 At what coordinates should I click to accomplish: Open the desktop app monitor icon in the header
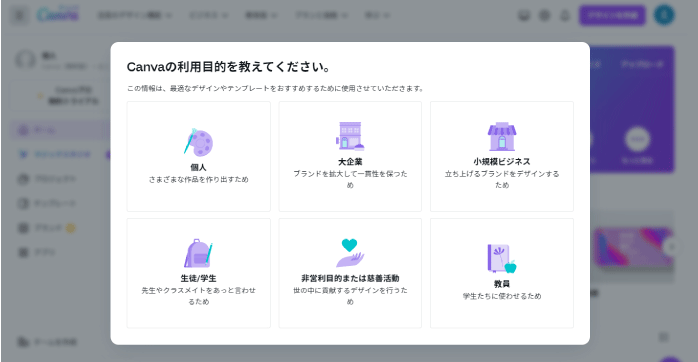tap(524, 16)
